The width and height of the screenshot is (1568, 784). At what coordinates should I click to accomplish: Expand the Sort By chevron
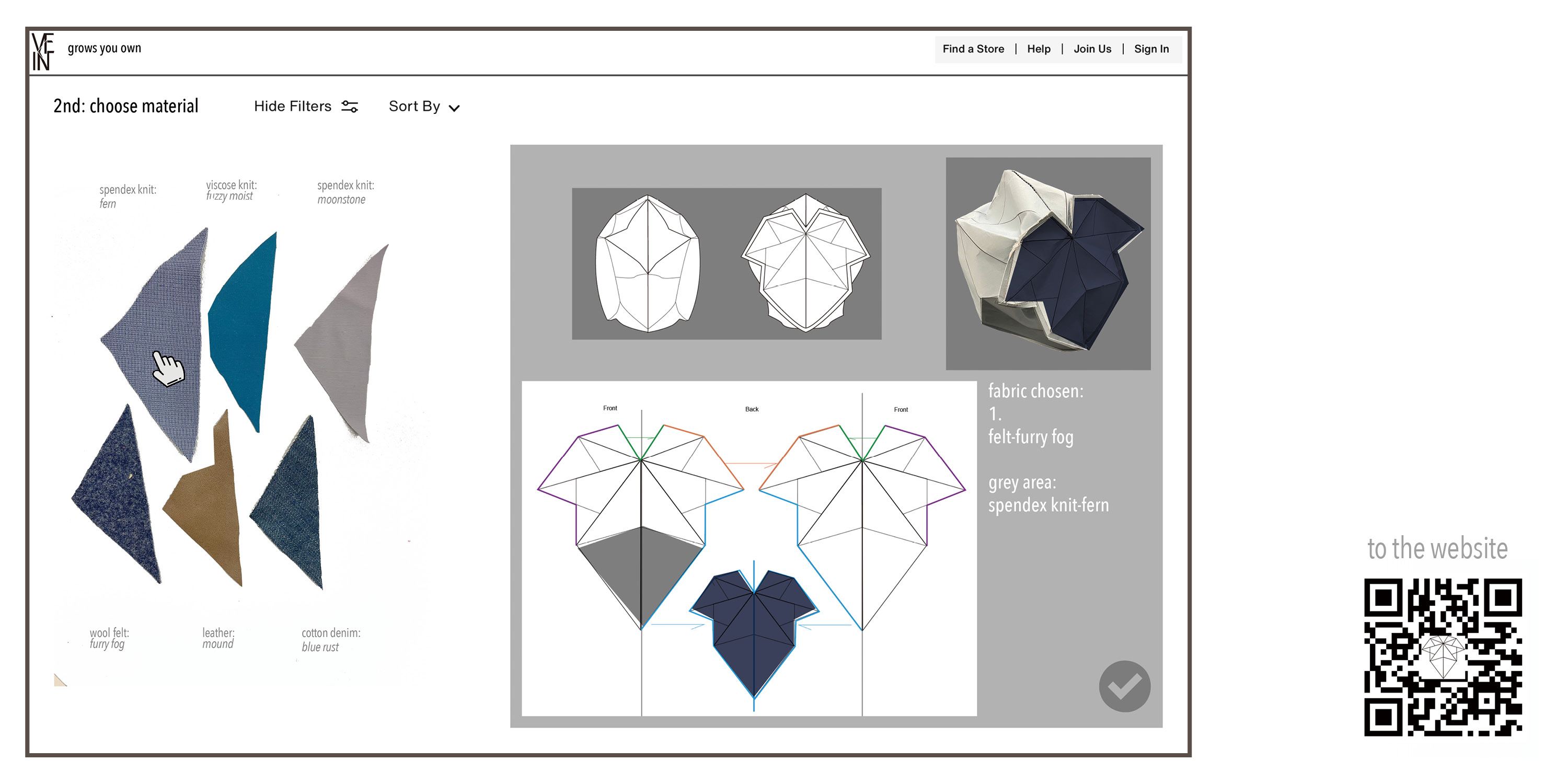[454, 108]
